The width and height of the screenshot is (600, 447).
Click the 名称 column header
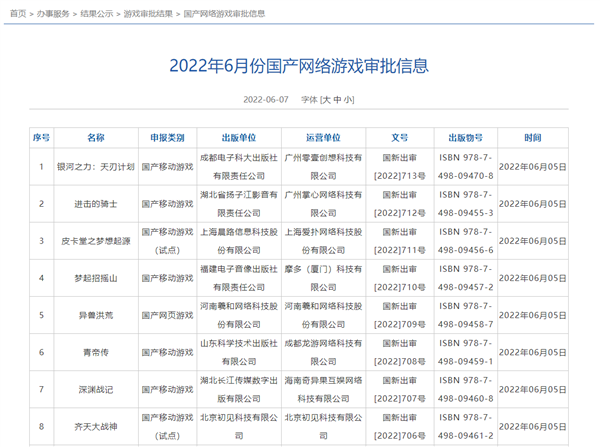coord(95,137)
